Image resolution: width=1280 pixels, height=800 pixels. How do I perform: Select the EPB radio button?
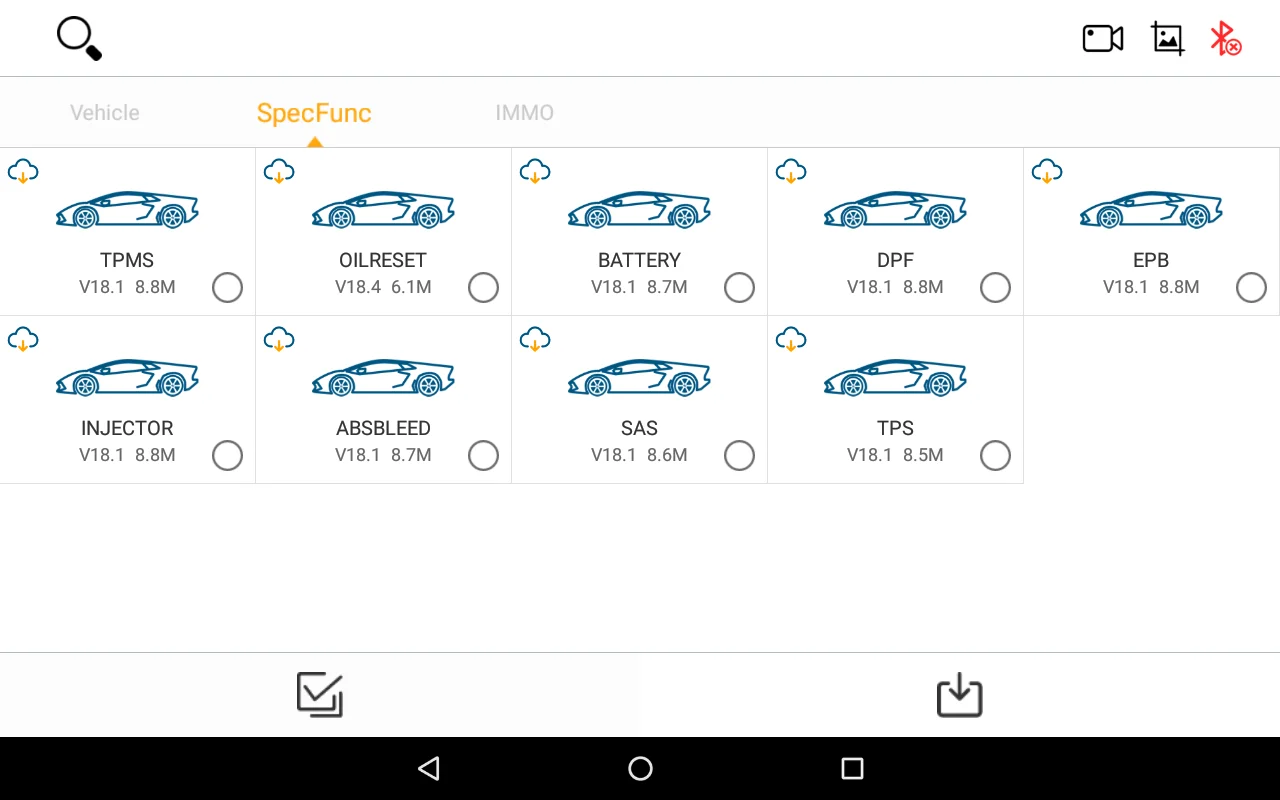coord(1251,288)
